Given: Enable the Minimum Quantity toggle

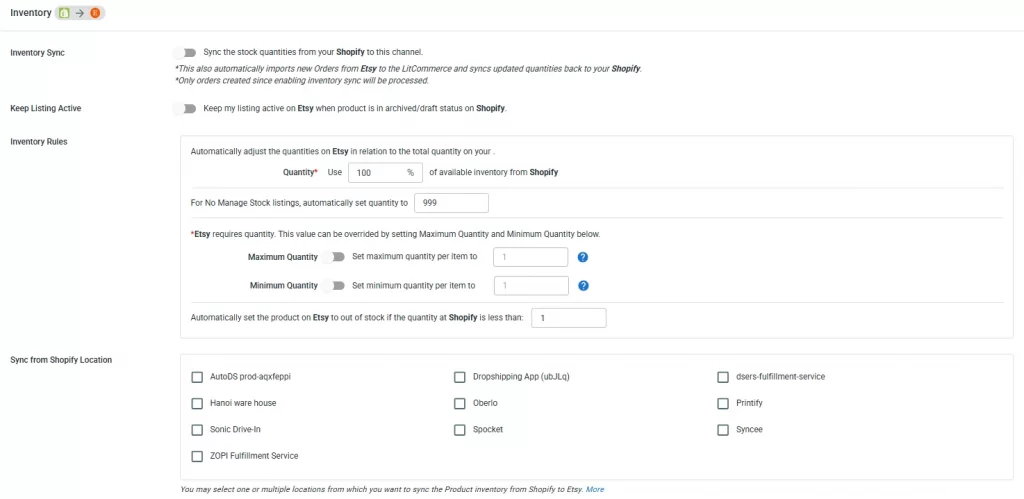Looking at the screenshot, I should coord(333,285).
